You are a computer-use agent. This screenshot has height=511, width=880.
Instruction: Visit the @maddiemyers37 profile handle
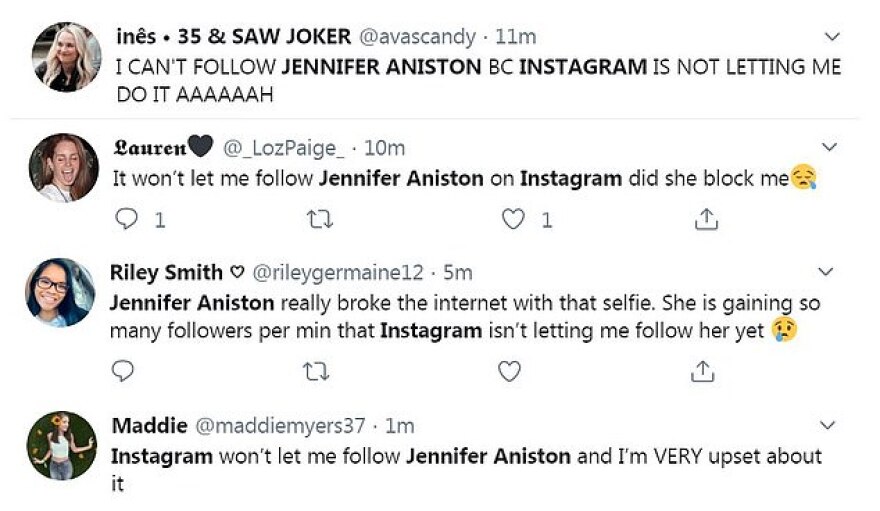(x=279, y=425)
